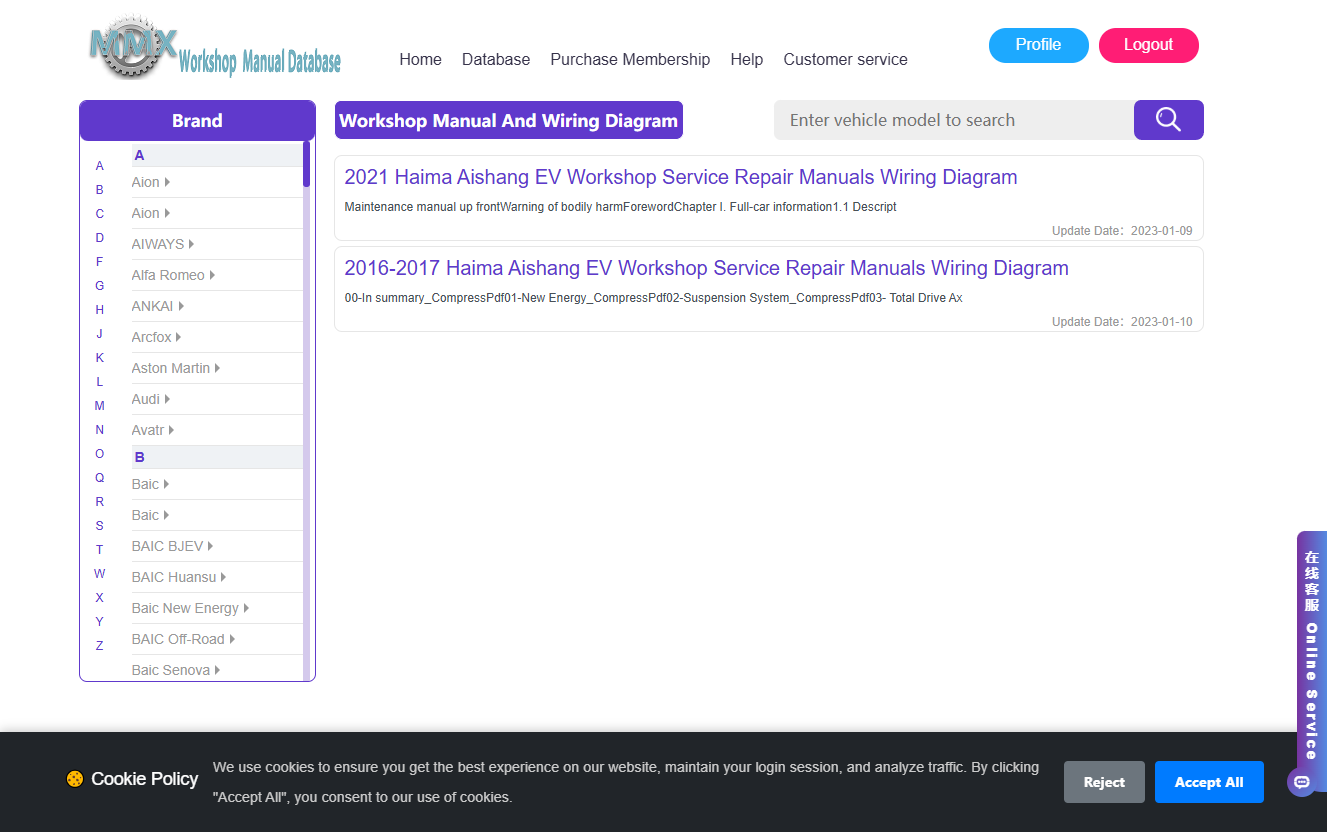Image resolution: width=1327 pixels, height=832 pixels.
Task: Click the Cookie Policy cookie icon
Action: click(x=75, y=779)
